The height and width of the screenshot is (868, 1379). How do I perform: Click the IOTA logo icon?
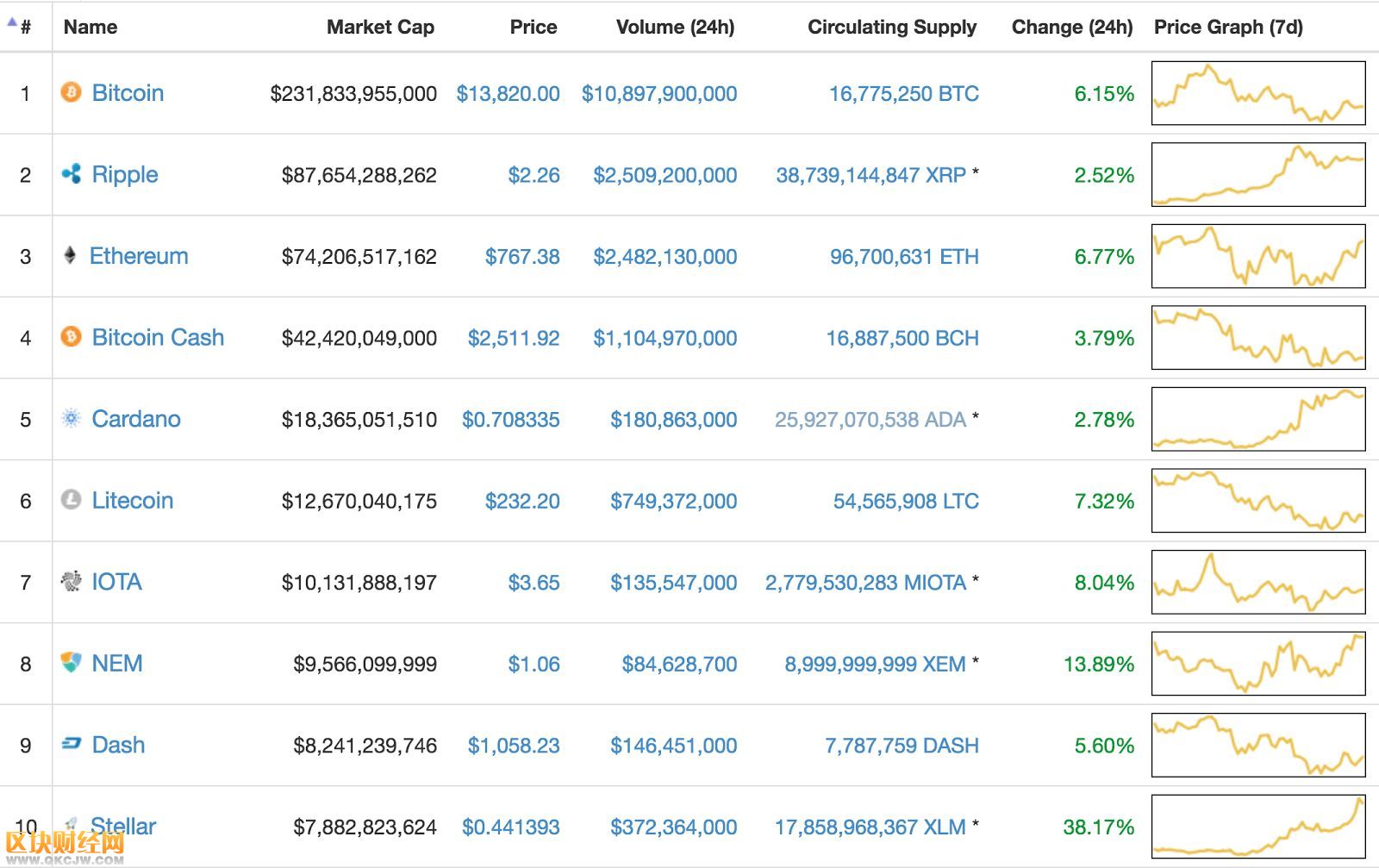[x=71, y=581]
